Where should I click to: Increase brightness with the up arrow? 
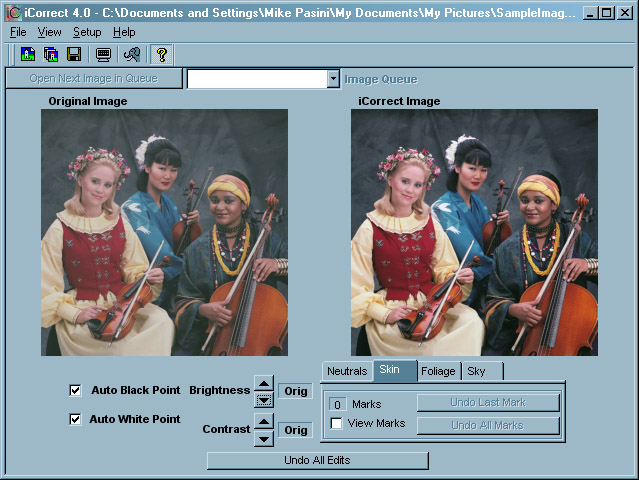tap(264, 383)
